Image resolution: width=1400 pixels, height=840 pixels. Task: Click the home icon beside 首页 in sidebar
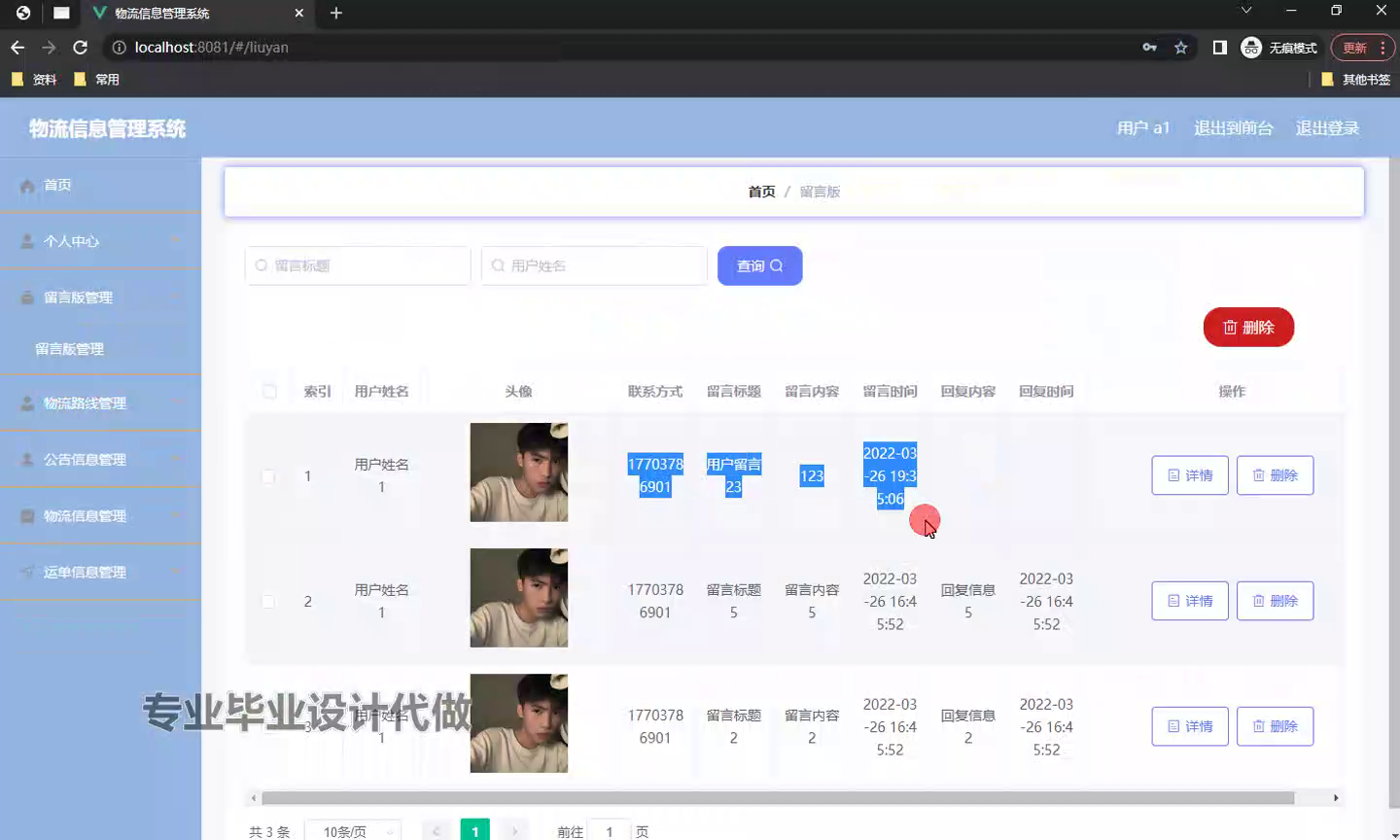27,185
